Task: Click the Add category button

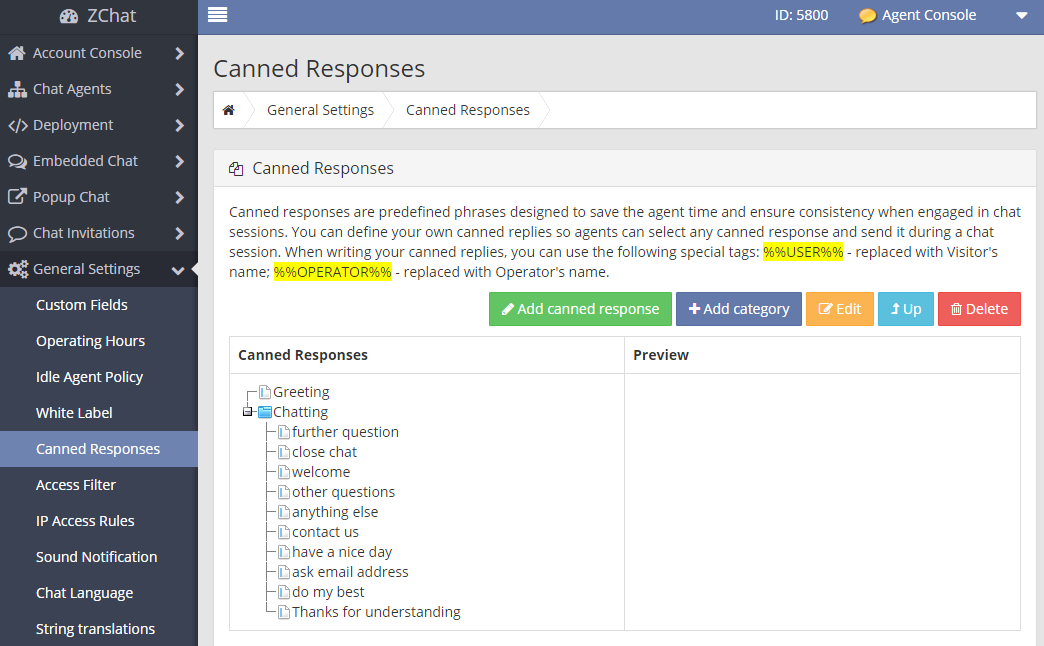Action: 739,309
